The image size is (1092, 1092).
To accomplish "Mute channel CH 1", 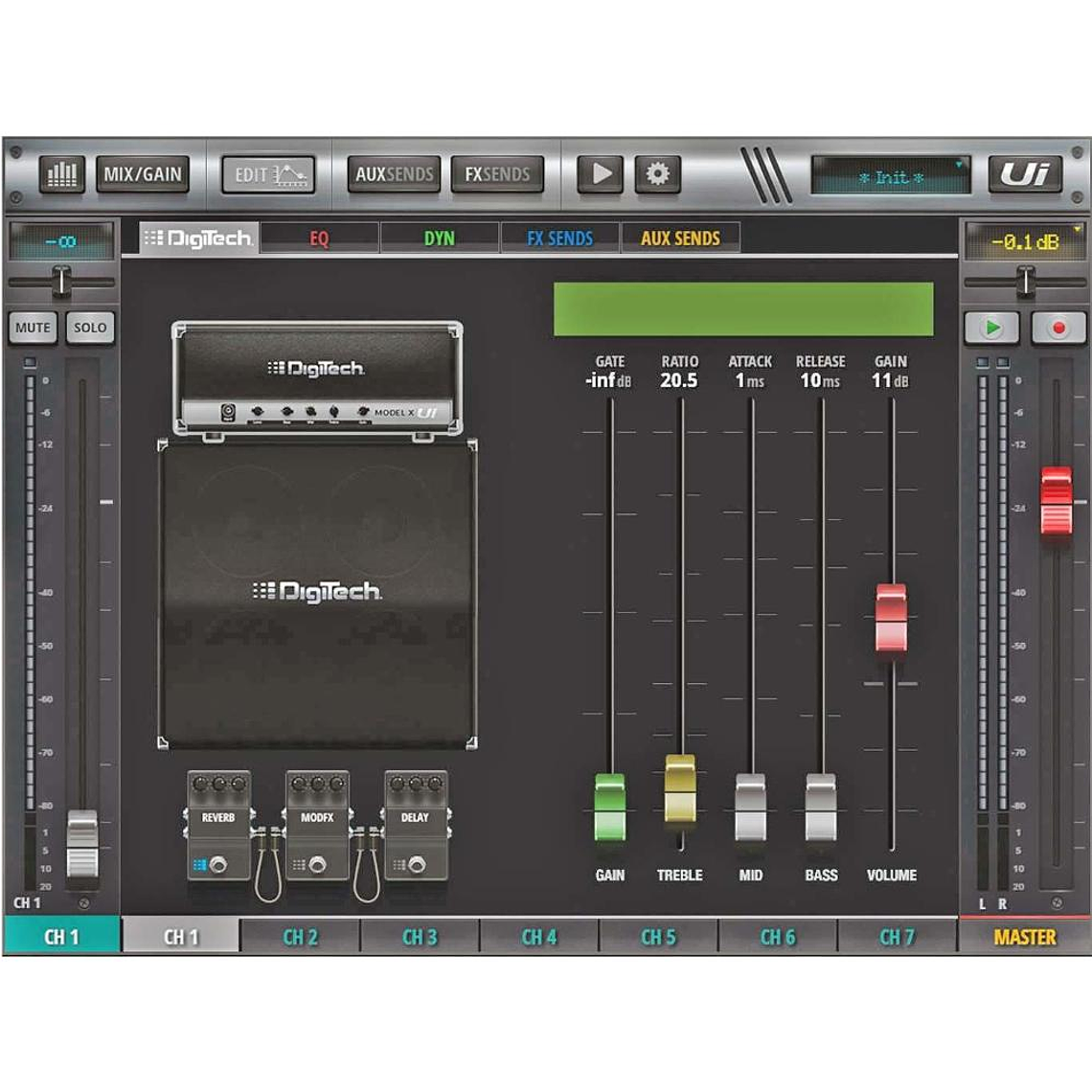I will click(x=33, y=328).
